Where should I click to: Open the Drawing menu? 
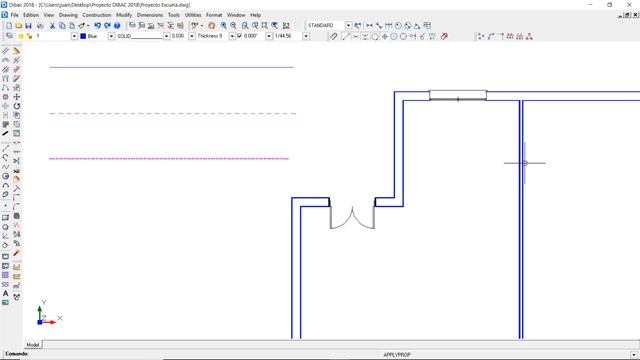point(68,15)
